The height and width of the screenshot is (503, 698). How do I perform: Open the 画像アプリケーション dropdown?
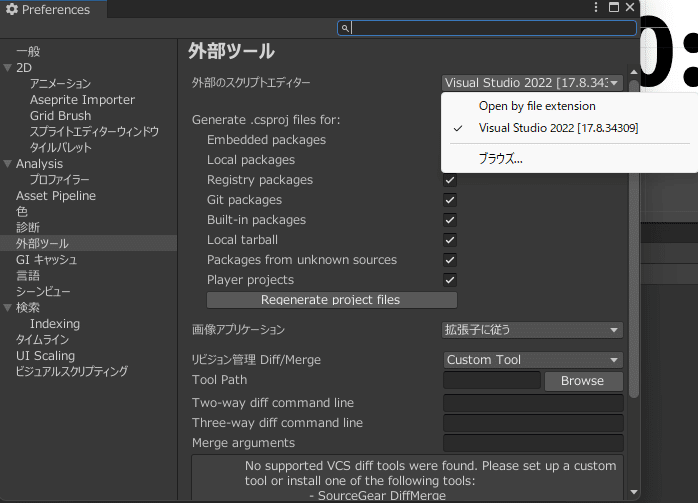tap(532, 330)
